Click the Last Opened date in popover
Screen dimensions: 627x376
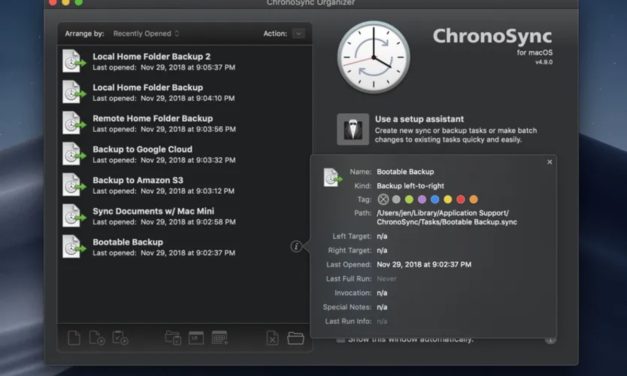coord(424,264)
